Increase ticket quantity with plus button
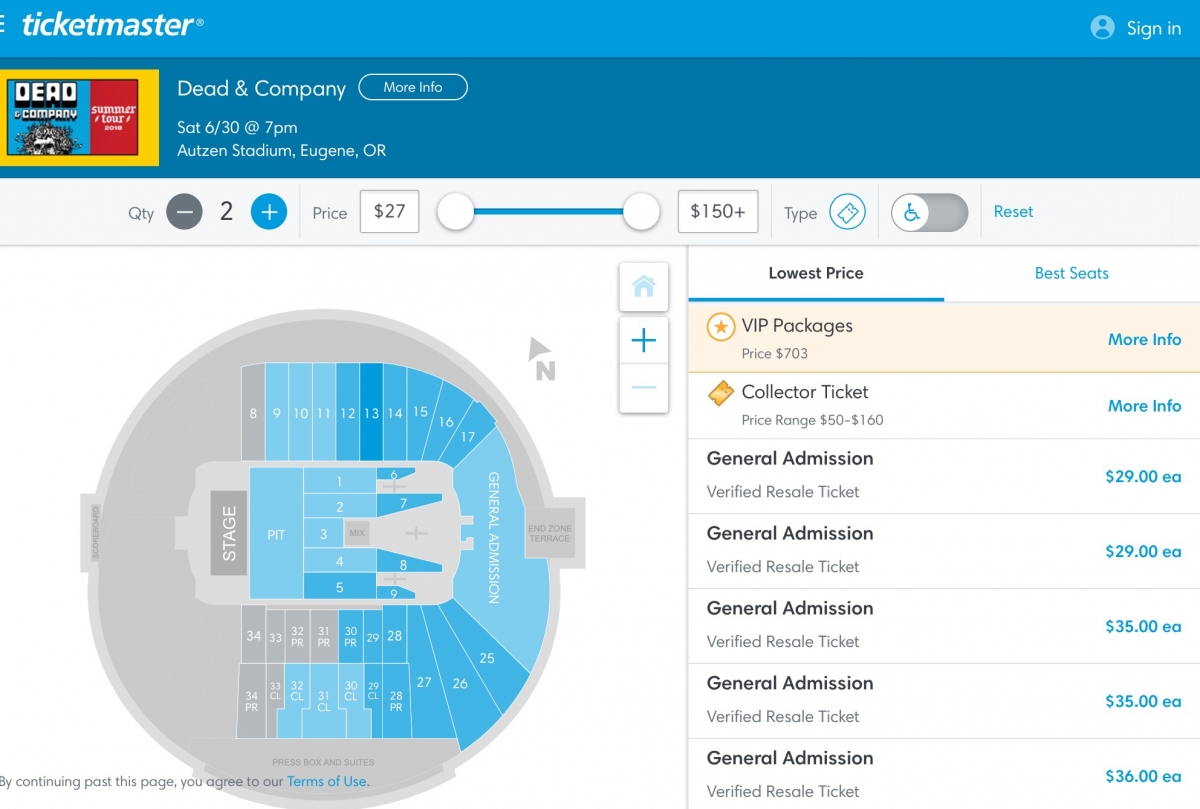 [268, 212]
